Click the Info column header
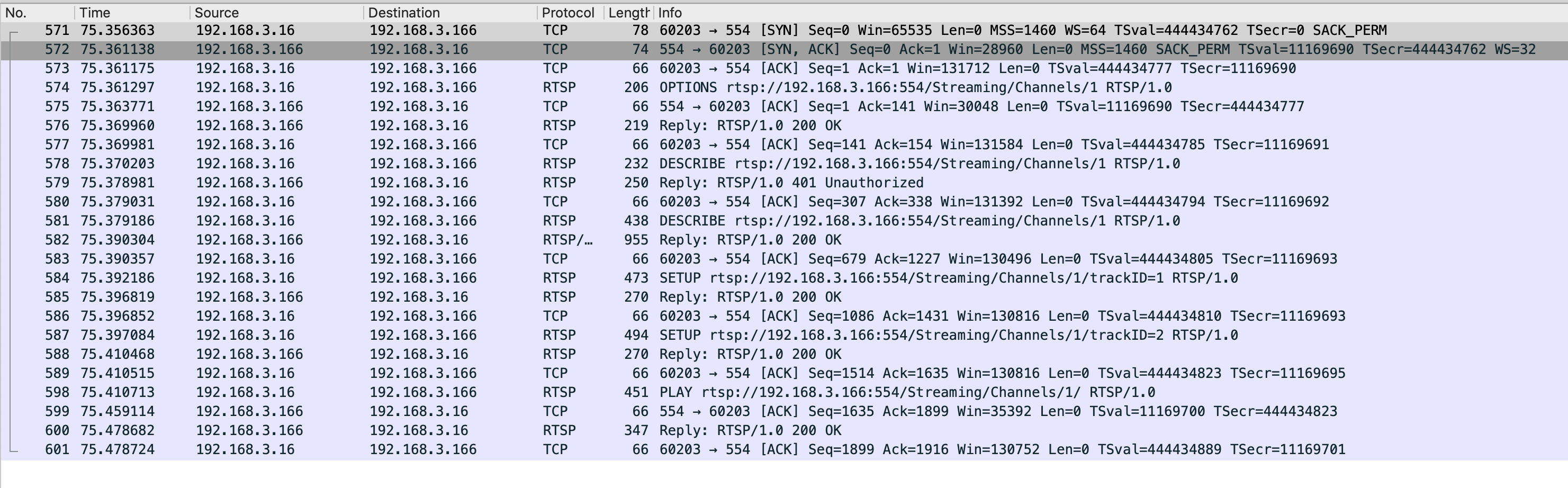The height and width of the screenshot is (488, 1568). 1110,13
